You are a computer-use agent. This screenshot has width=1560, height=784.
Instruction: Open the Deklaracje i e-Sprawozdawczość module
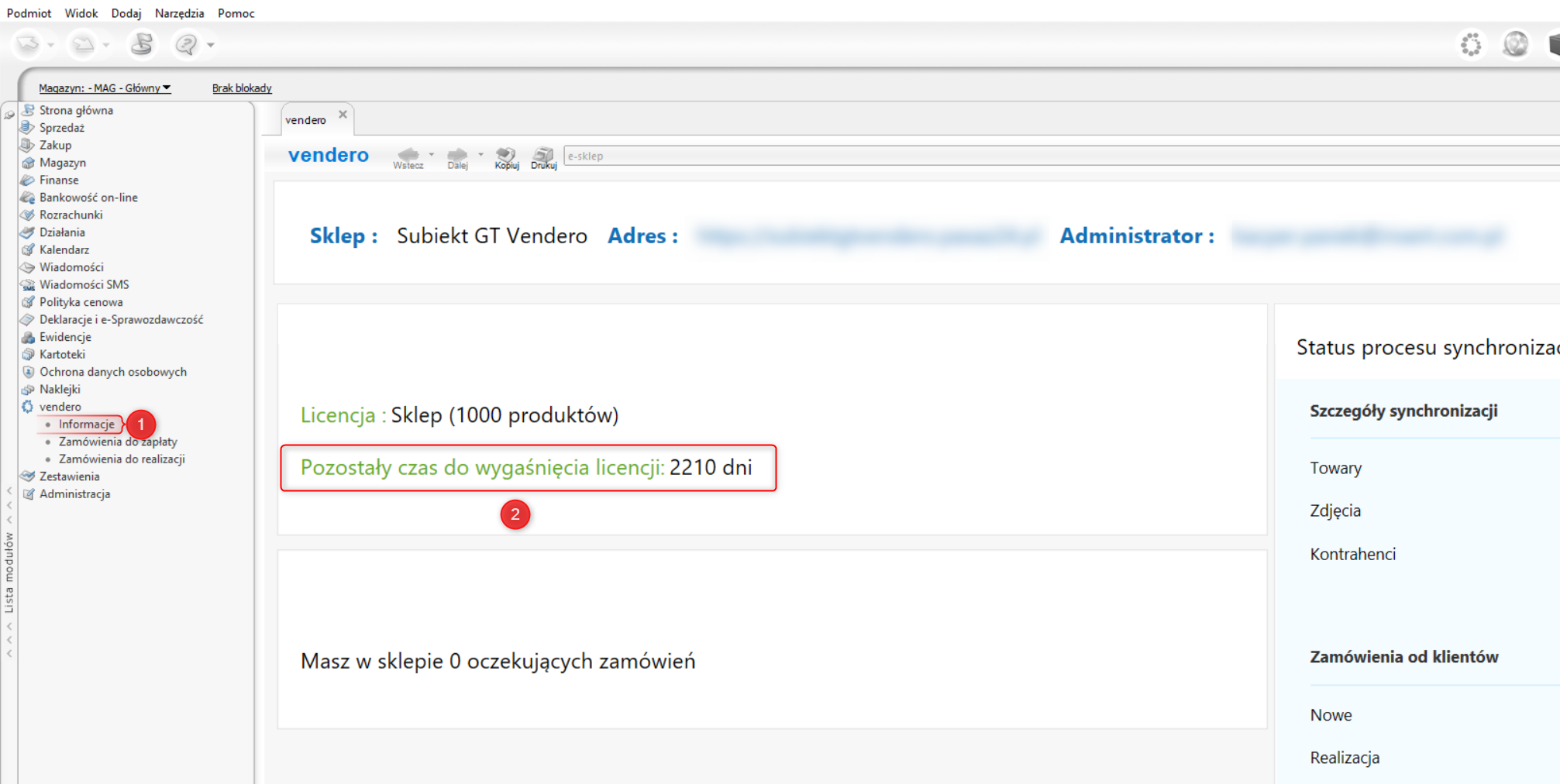coord(122,319)
